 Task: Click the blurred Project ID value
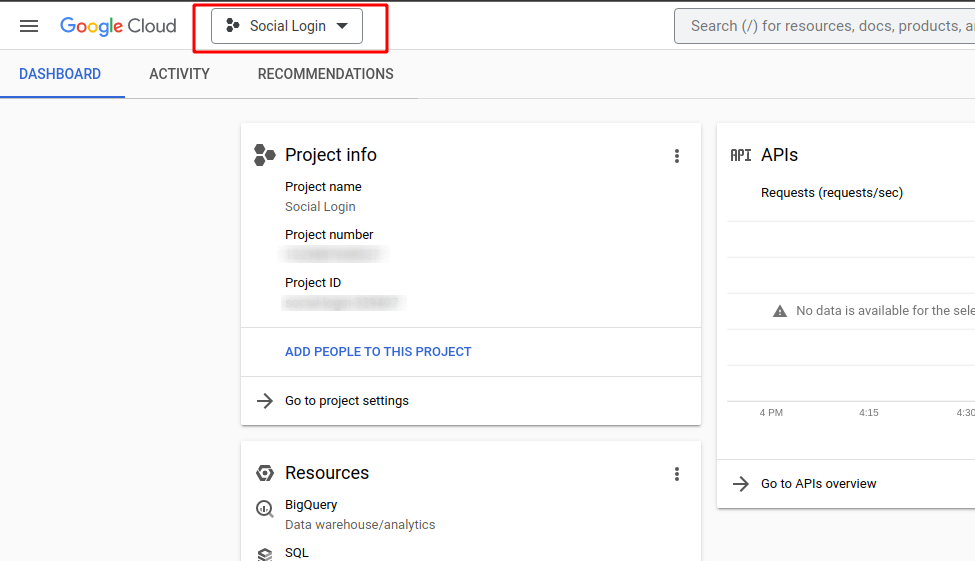(x=343, y=303)
